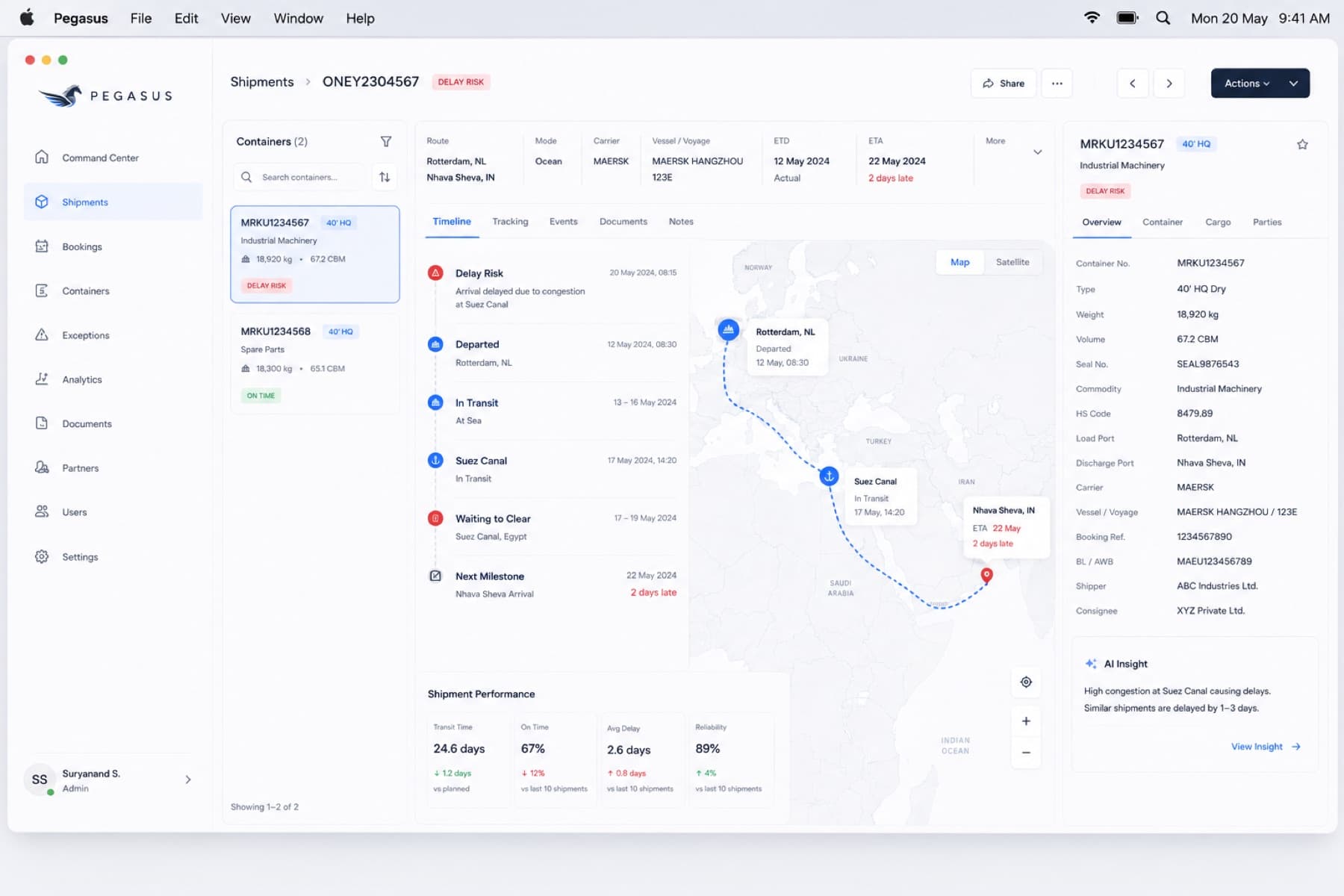The image size is (1344, 896).
Task: Open the Containers sidebar section
Action: point(112,290)
